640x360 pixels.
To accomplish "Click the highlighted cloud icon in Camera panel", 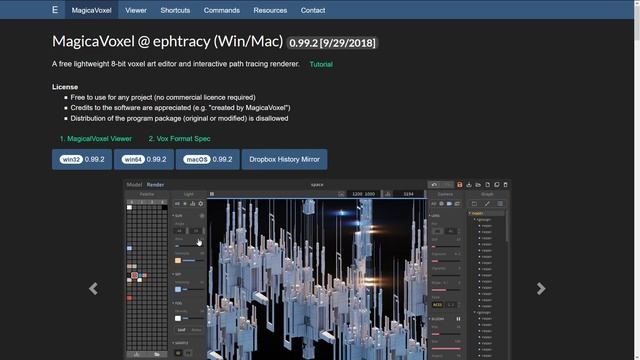I will (449, 204).
